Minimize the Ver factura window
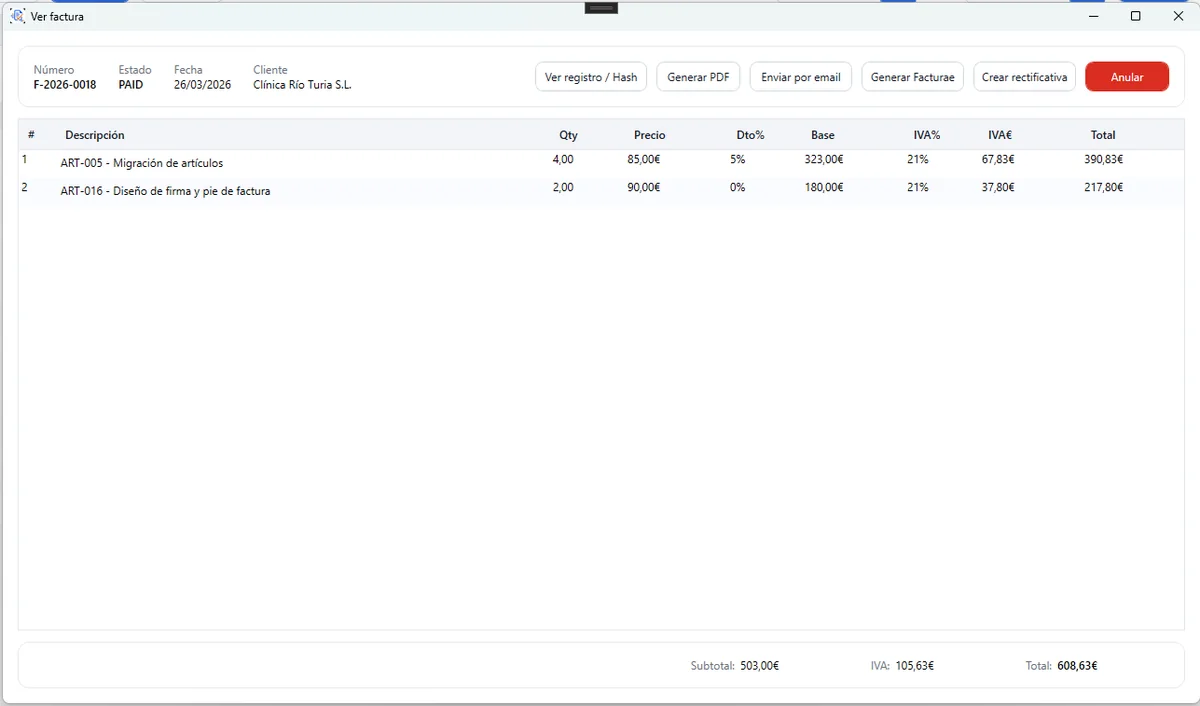Image resolution: width=1200 pixels, height=706 pixels. tap(1095, 16)
